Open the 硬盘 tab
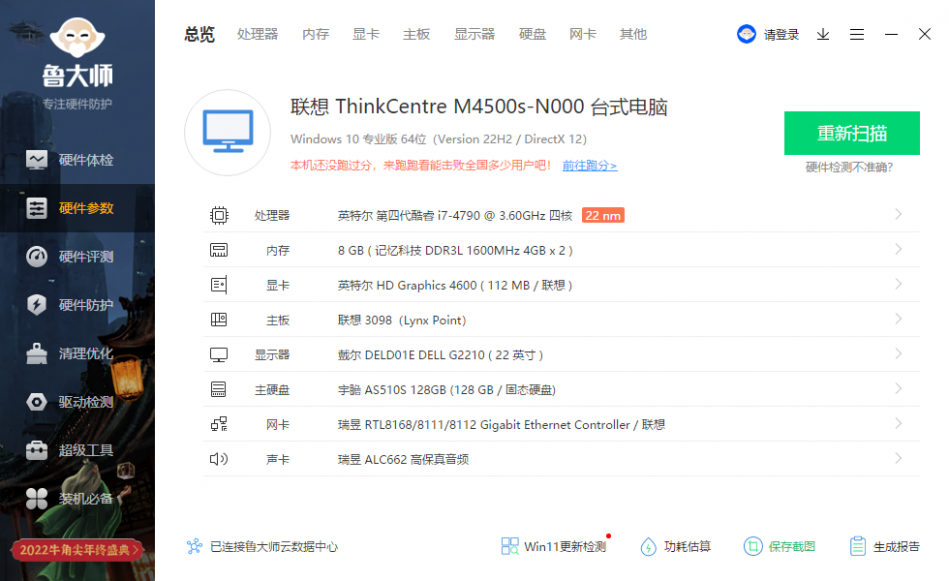949x581 pixels. pos(533,34)
